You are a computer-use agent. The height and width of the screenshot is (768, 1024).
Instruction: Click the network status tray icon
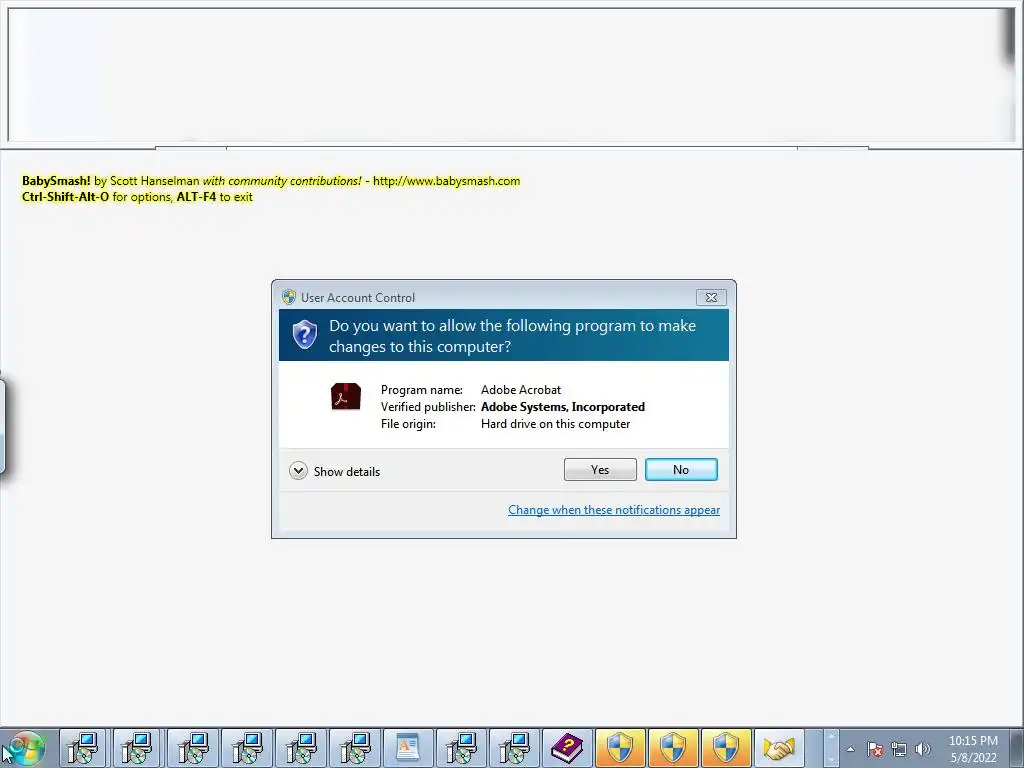[899, 749]
